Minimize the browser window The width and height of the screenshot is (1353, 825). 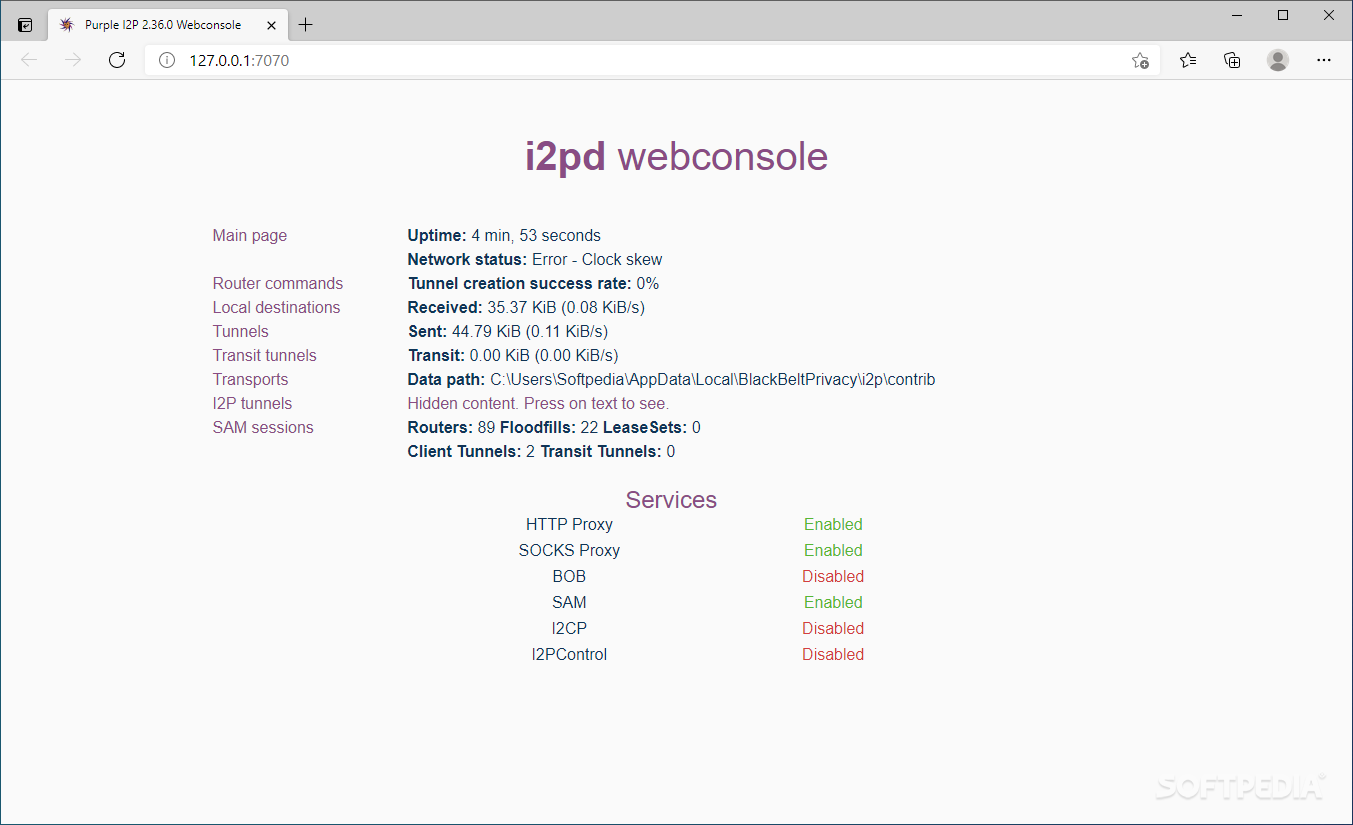[1238, 14]
